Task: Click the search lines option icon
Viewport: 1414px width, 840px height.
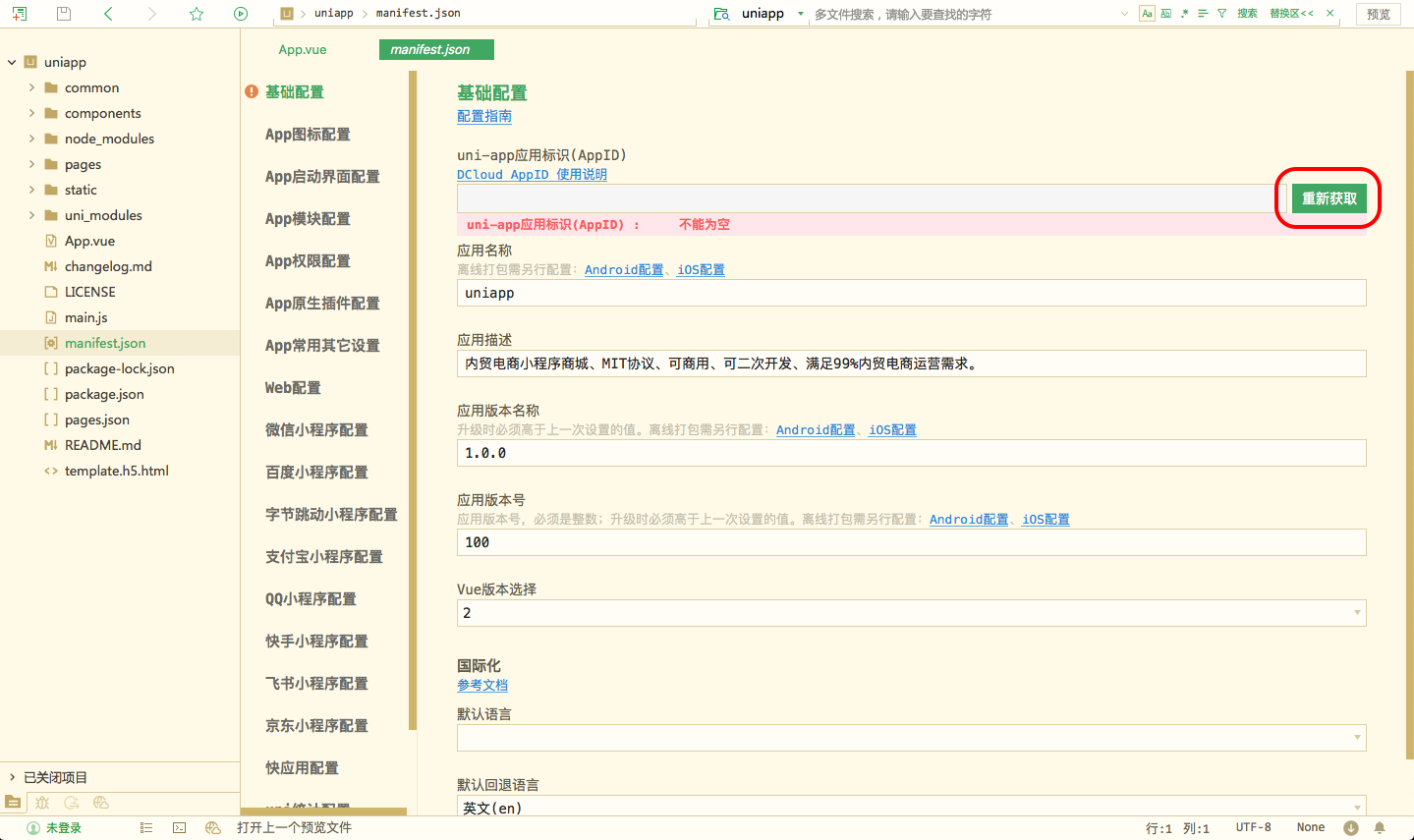Action: point(1203,14)
